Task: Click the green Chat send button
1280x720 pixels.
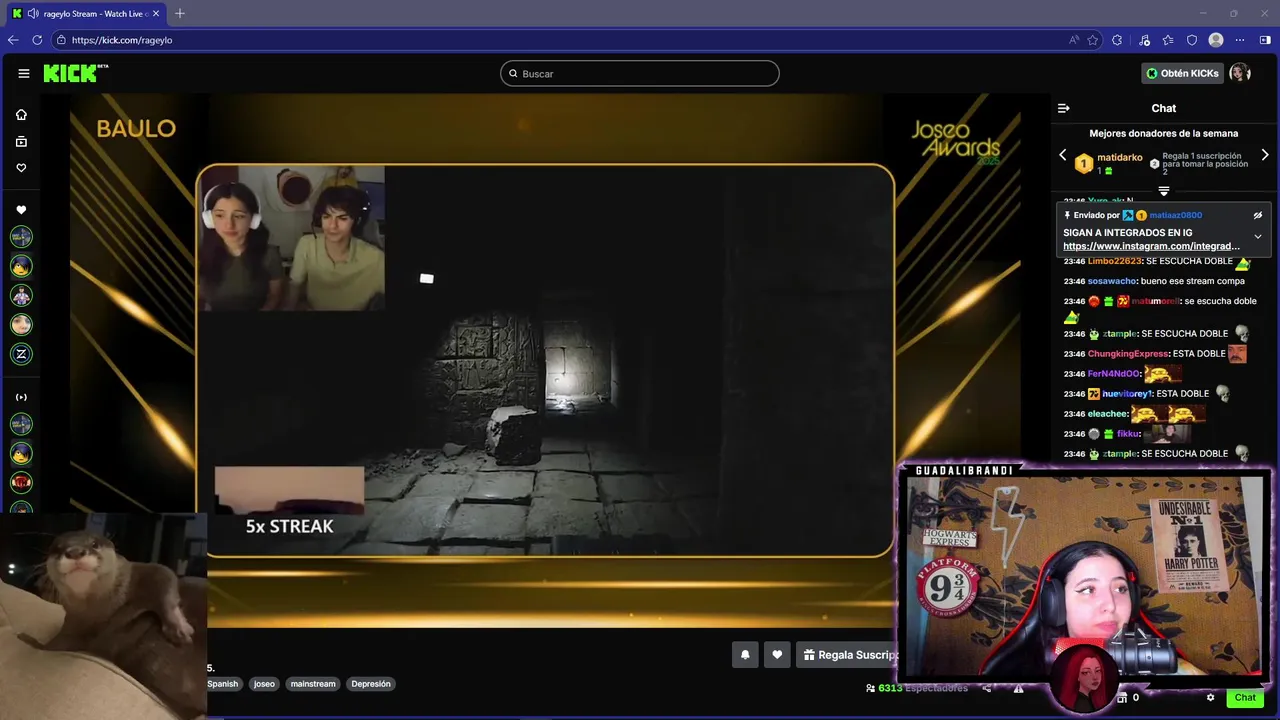Action: pyautogui.click(x=1245, y=697)
